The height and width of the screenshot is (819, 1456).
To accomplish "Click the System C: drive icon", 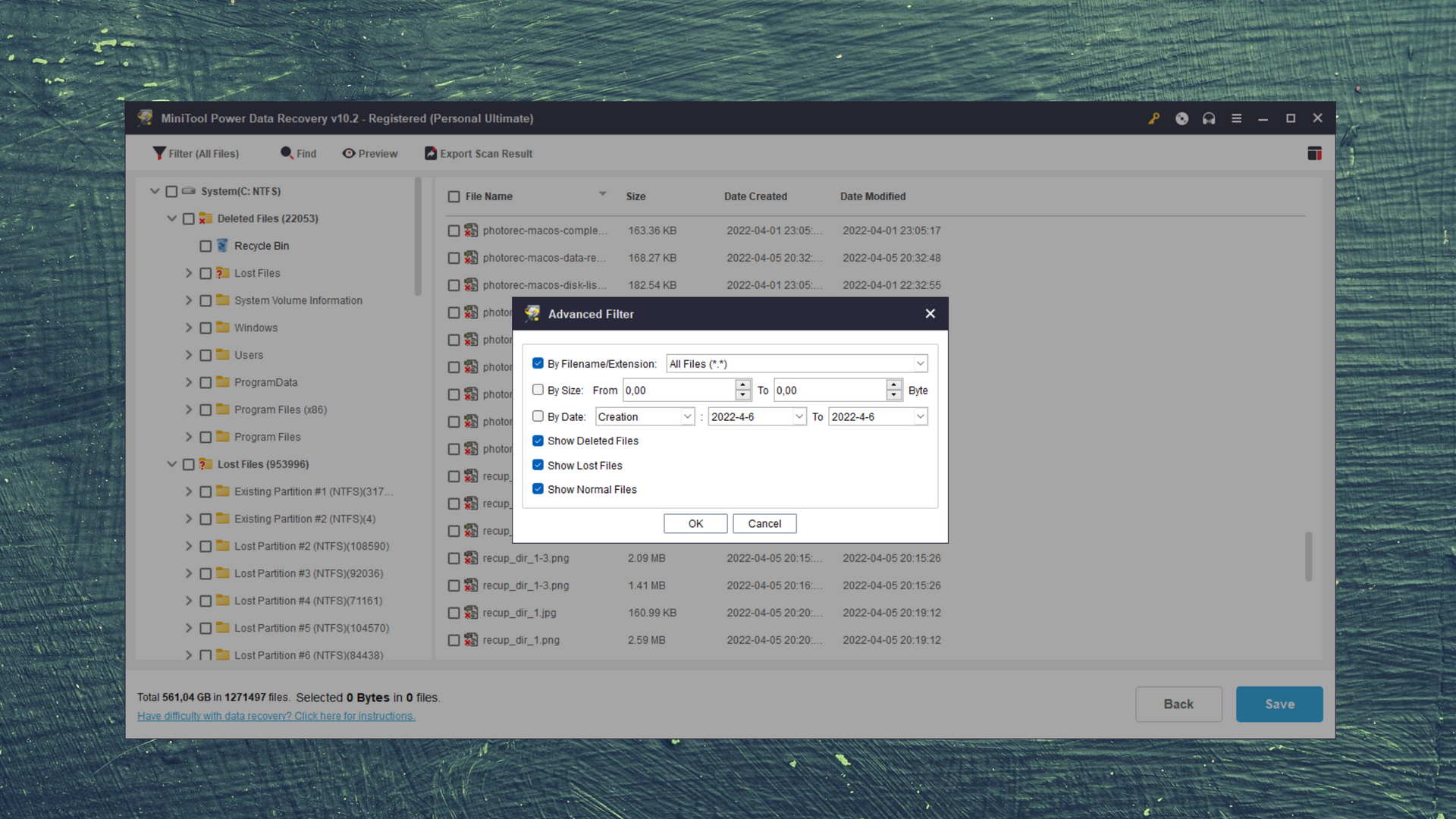I will (x=189, y=191).
